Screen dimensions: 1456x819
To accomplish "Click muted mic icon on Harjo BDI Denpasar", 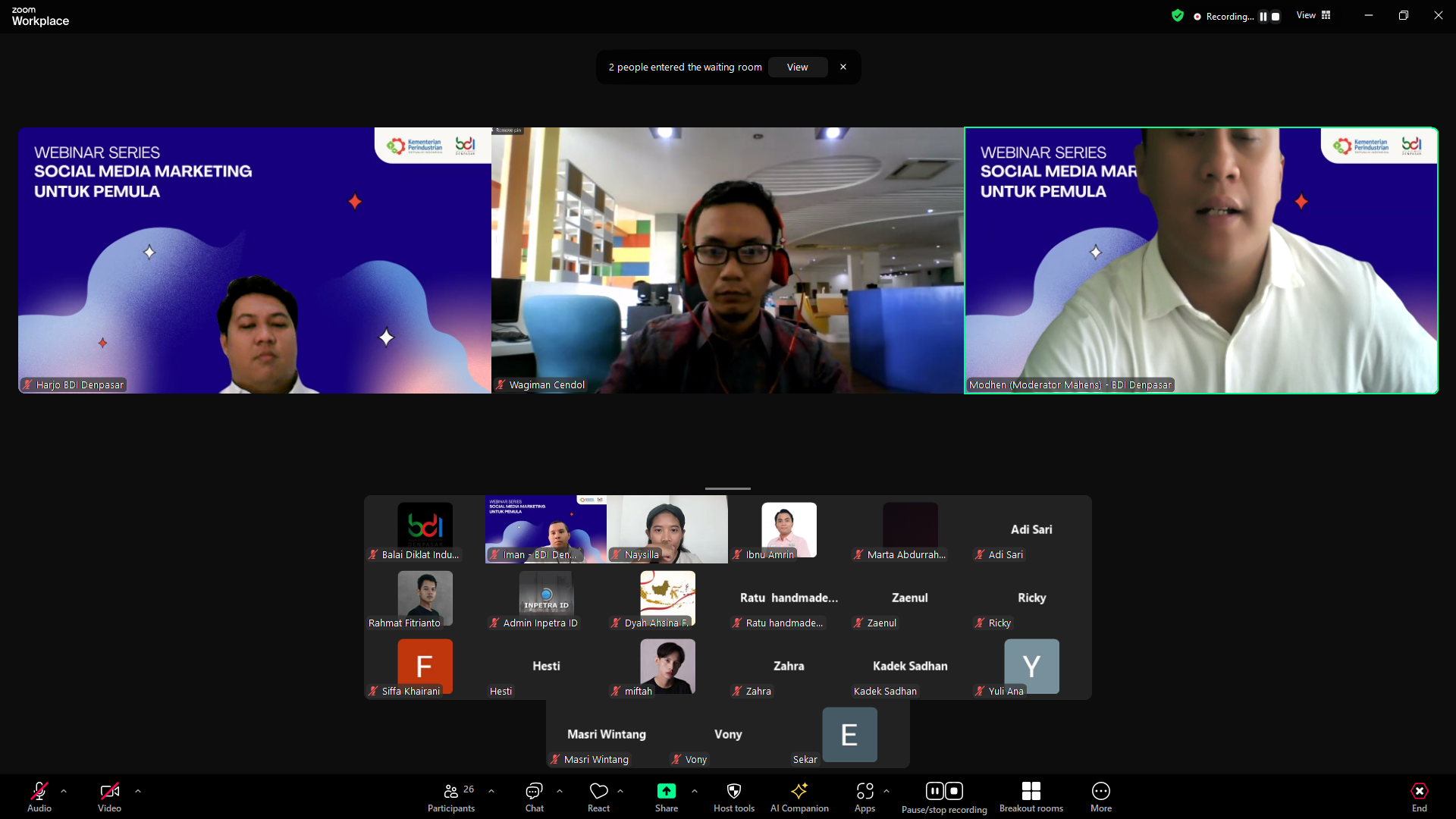I will click(x=27, y=385).
